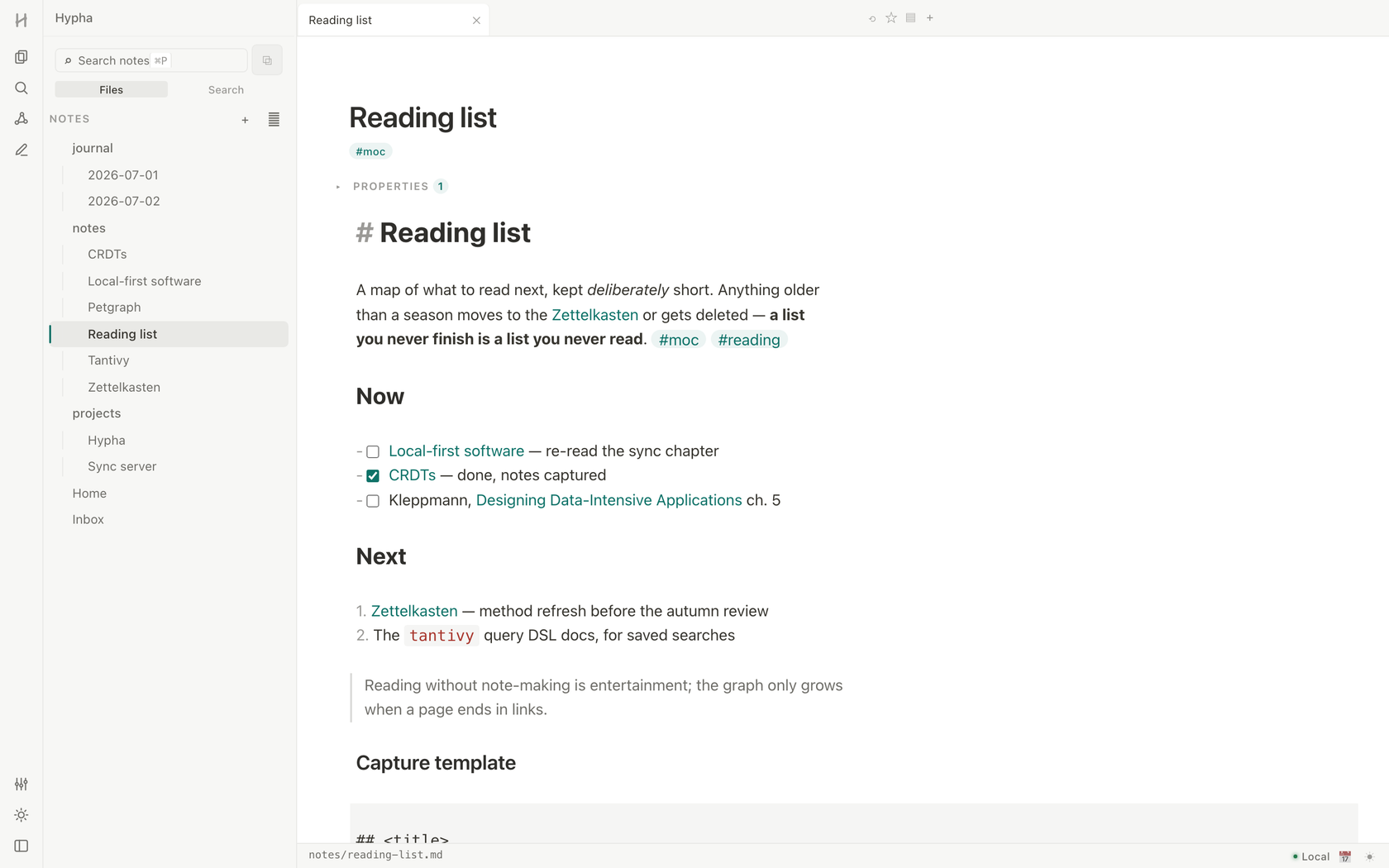Click the sun icon in the status bar
The image size is (1389, 868).
[x=1369, y=856]
